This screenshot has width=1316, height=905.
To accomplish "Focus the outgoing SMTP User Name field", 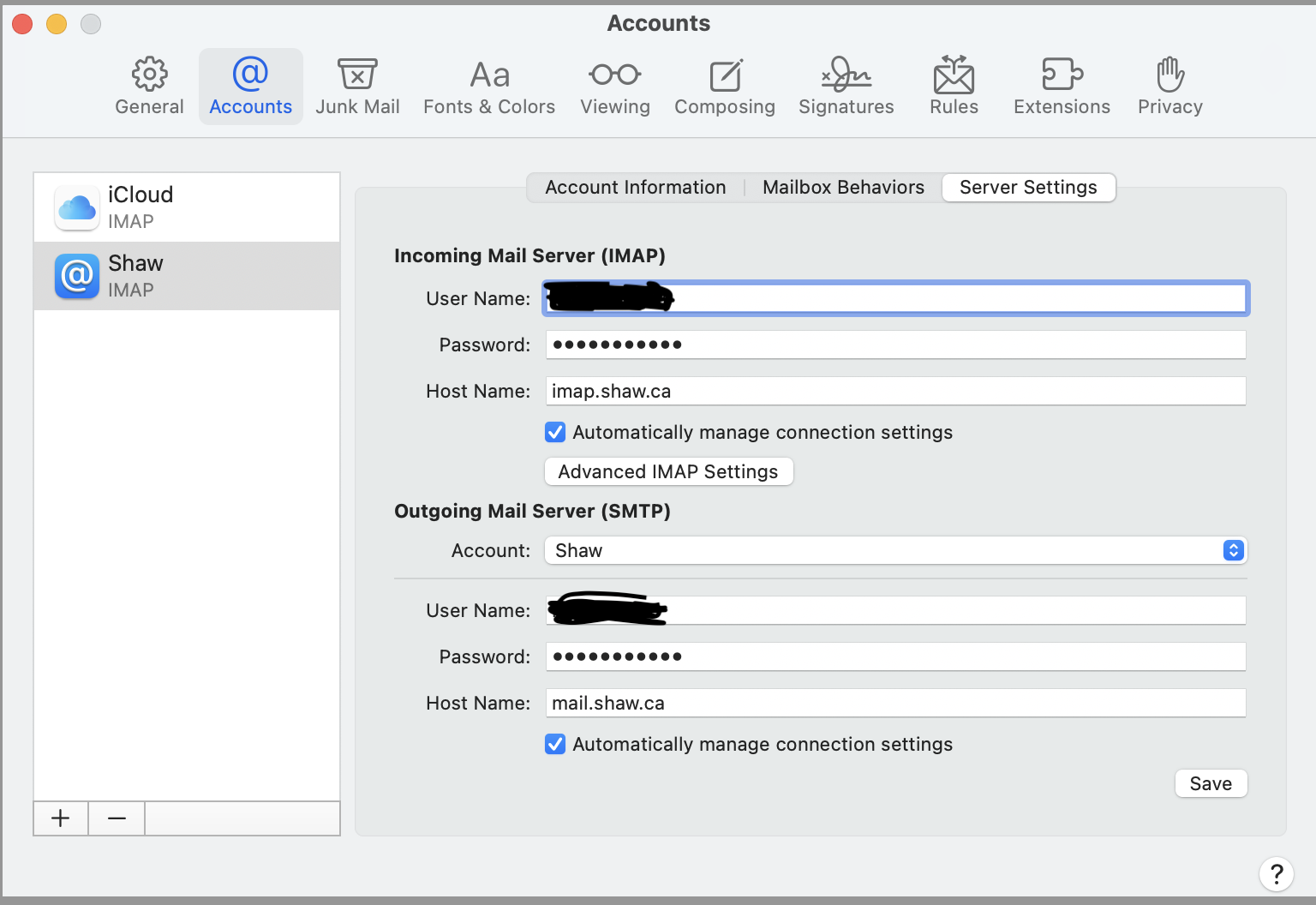I will tap(896, 610).
